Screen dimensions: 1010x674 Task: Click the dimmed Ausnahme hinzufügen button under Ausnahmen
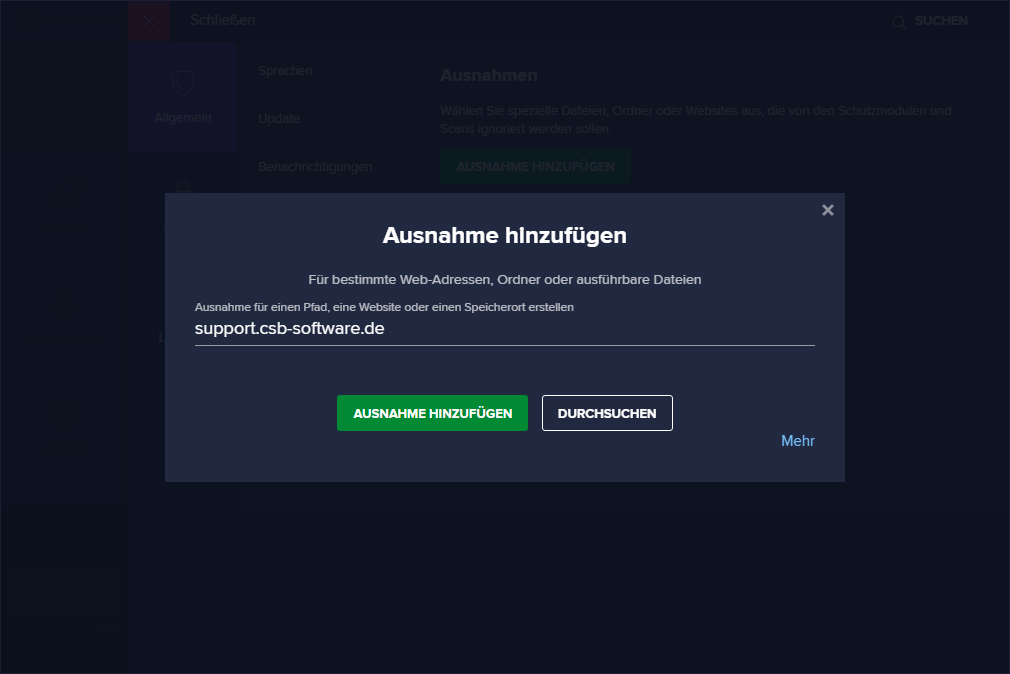click(x=535, y=167)
